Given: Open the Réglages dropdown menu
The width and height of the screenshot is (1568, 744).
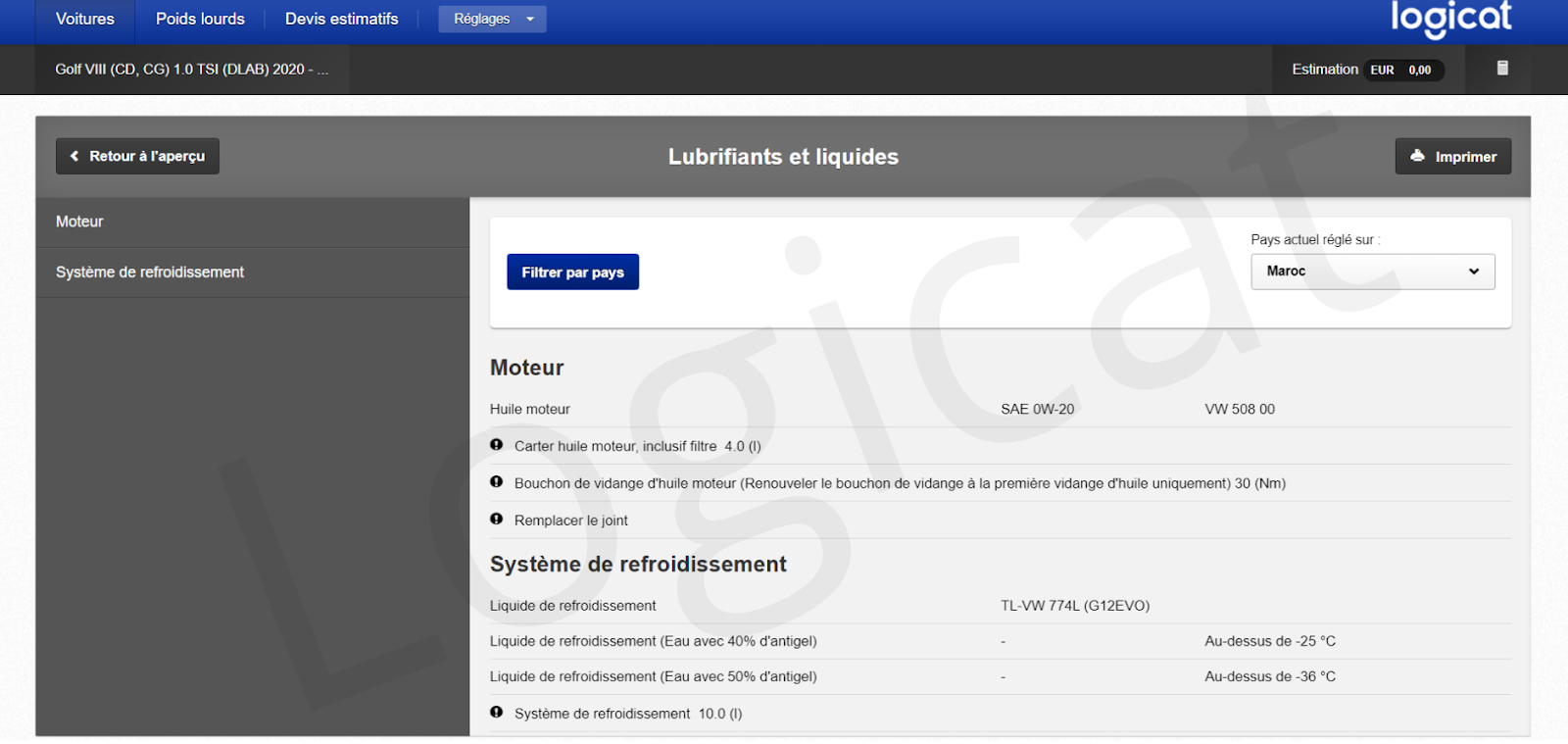Looking at the screenshot, I should point(492,19).
